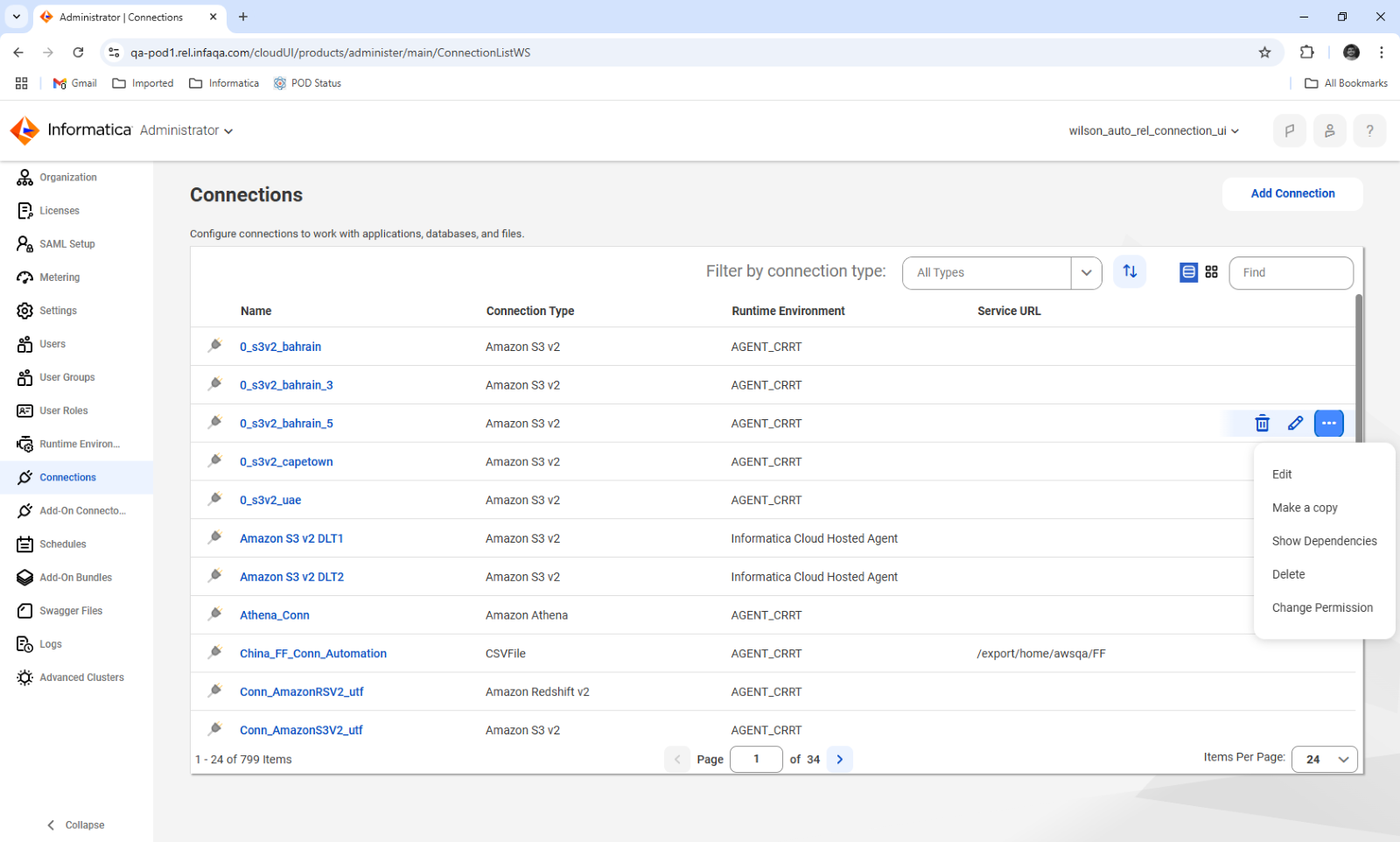The image size is (1400, 842).
Task: Open Add-On Connectors section
Action: point(82,510)
